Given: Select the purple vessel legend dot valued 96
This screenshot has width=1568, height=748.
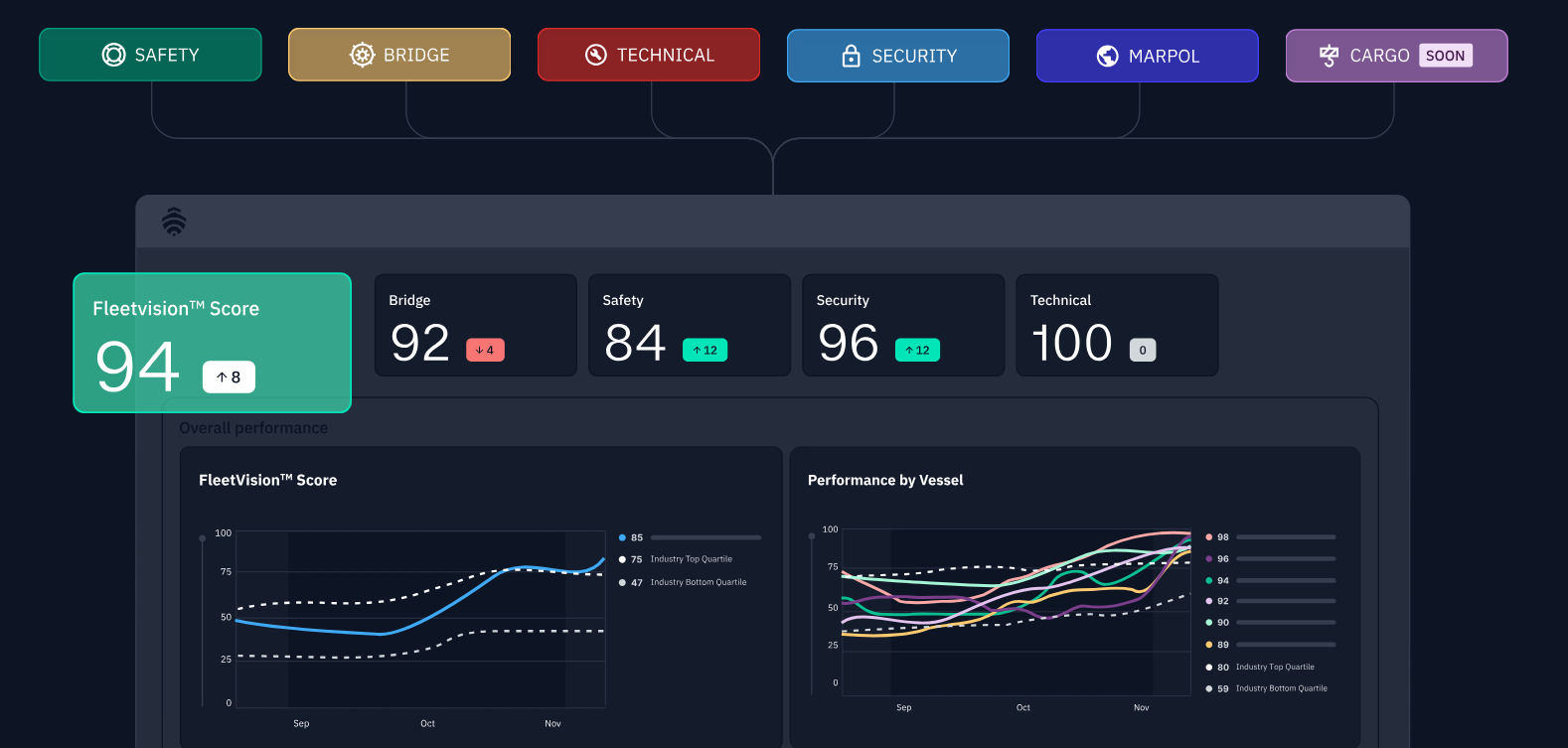Looking at the screenshot, I should (x=1208, y=558).
